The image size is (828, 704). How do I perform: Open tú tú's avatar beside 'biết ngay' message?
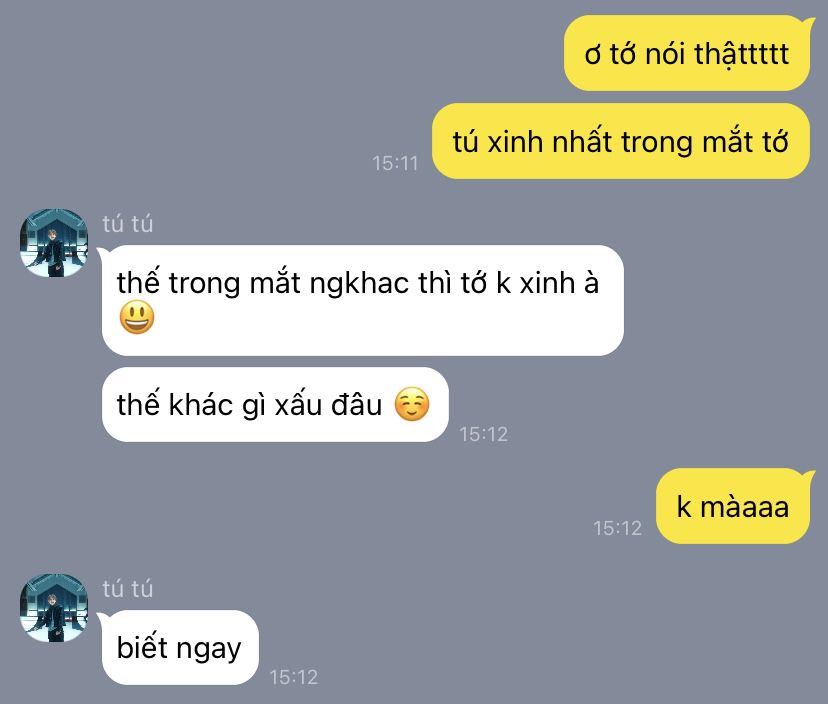pyautogui.click(x=54, y=608)
